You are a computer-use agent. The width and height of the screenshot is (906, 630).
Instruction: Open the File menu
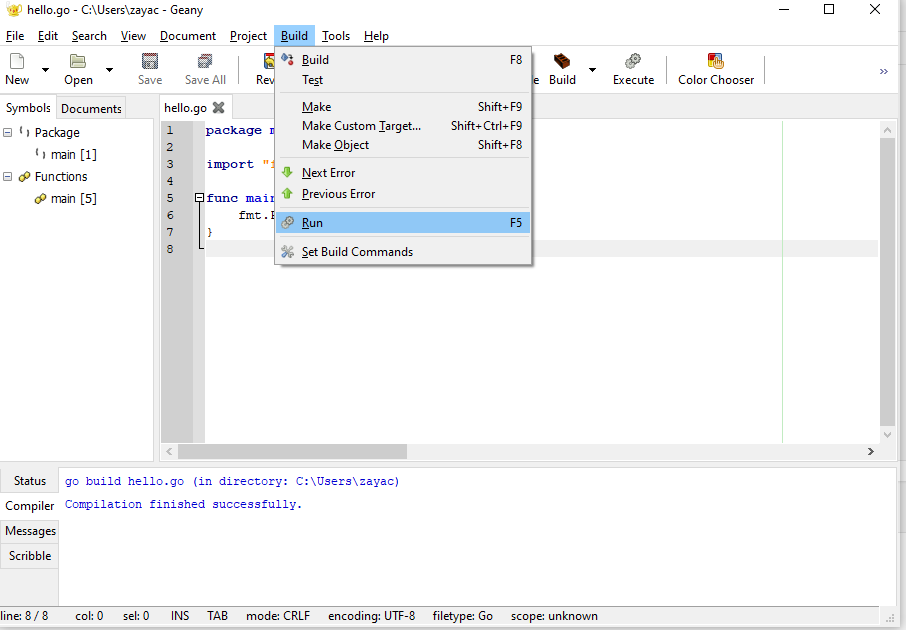tap(15, 36)
